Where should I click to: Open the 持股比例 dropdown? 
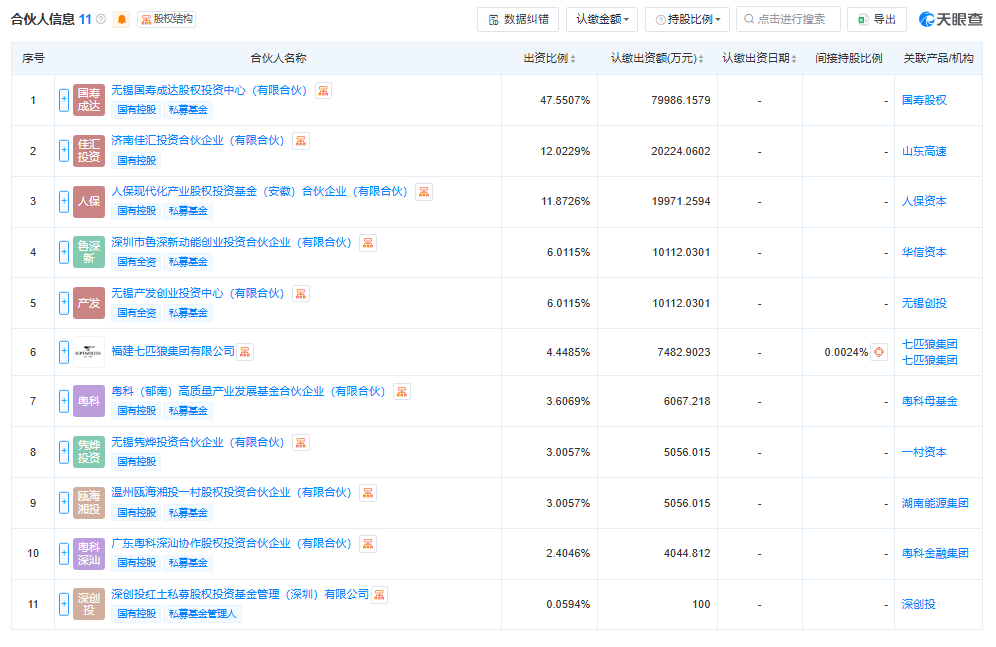[687, 18]
